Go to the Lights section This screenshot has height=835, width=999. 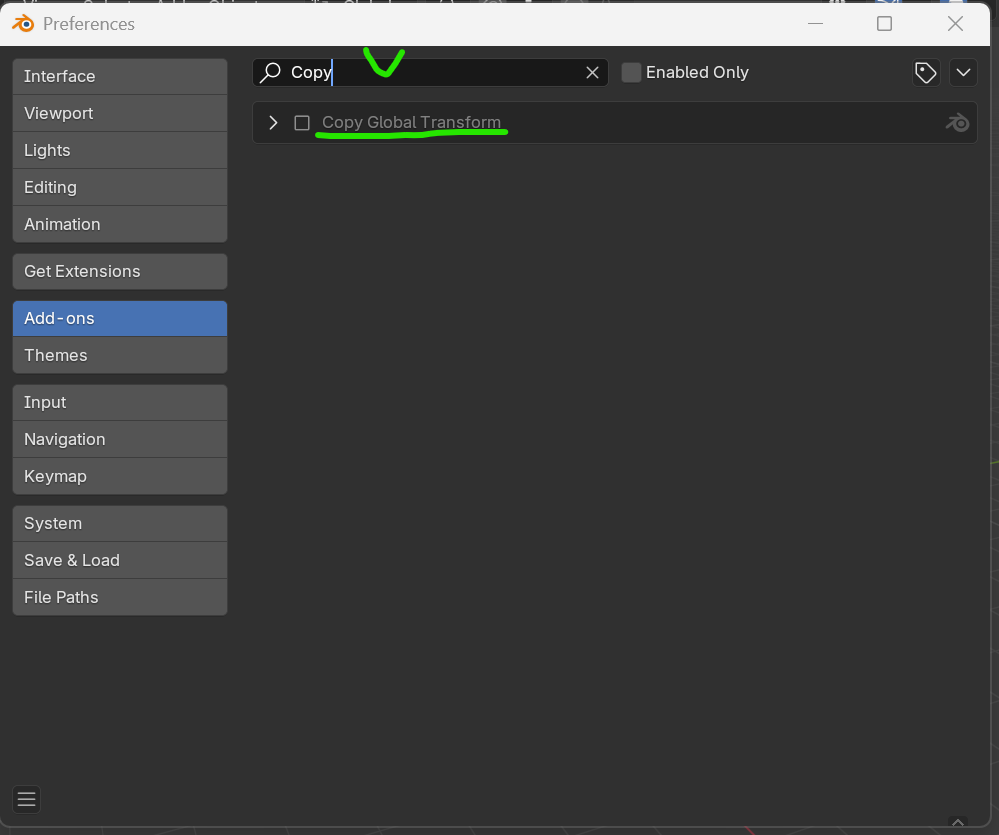point(120,151)
